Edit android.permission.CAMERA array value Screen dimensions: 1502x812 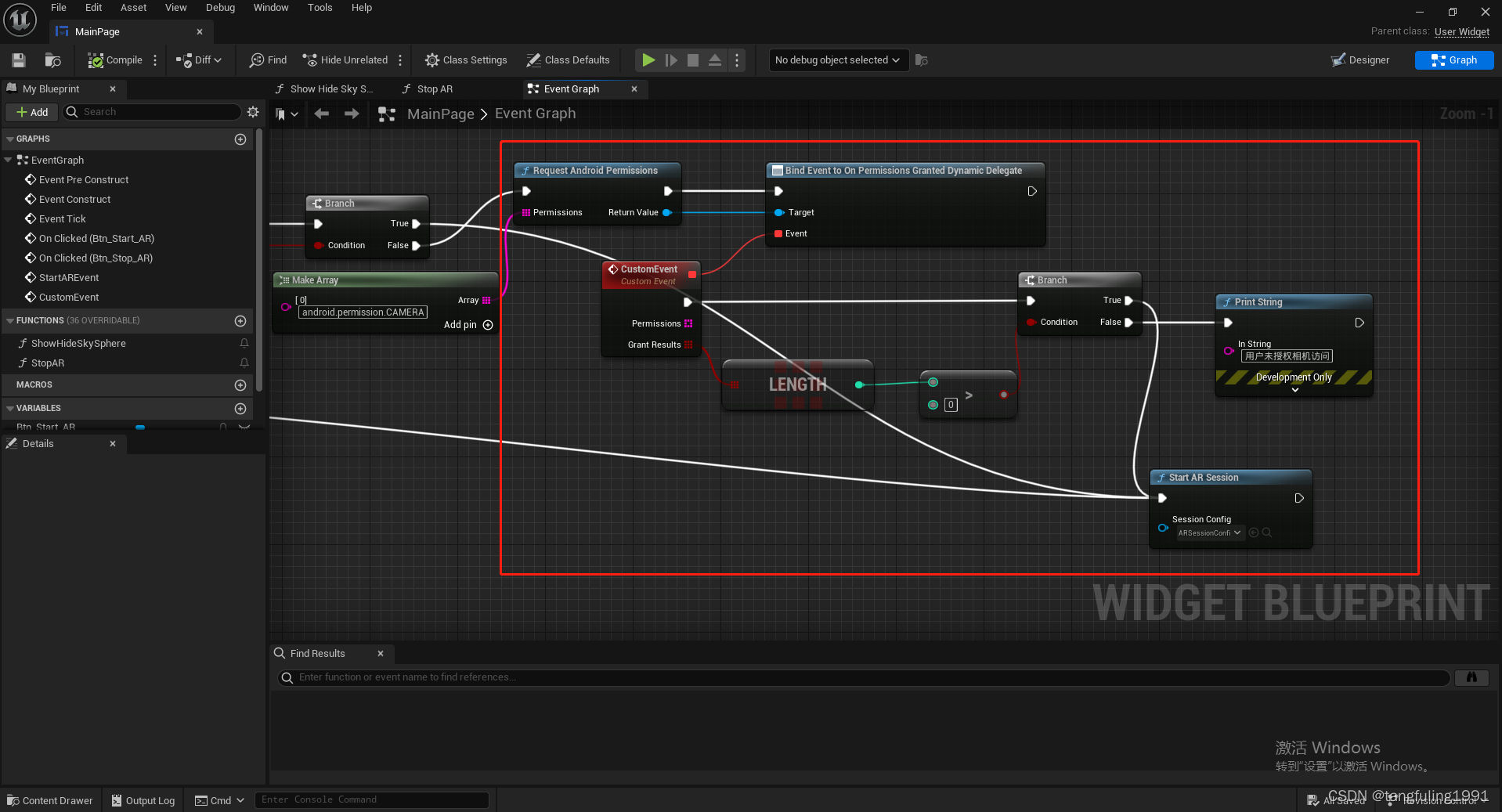point(363,312)
